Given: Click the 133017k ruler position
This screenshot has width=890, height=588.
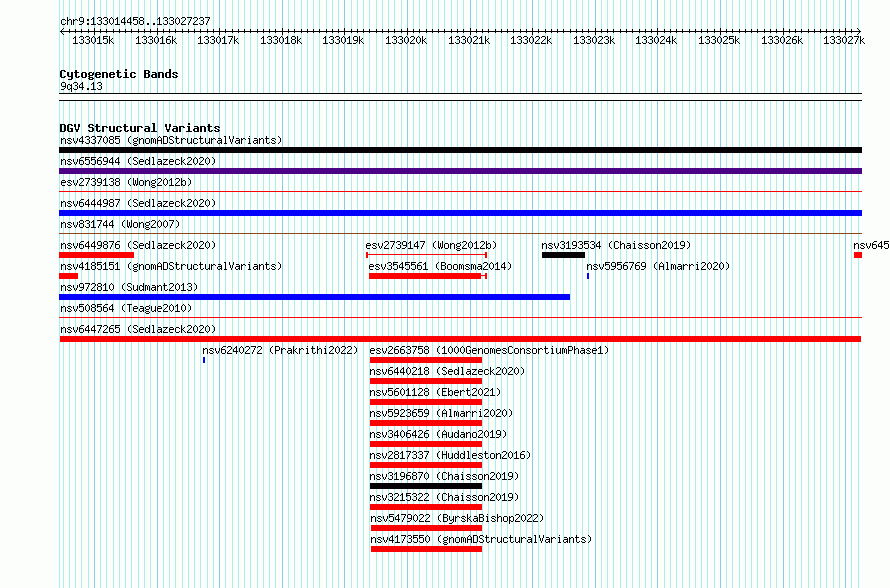Looking at the screenshot, I should pos(218,40).
